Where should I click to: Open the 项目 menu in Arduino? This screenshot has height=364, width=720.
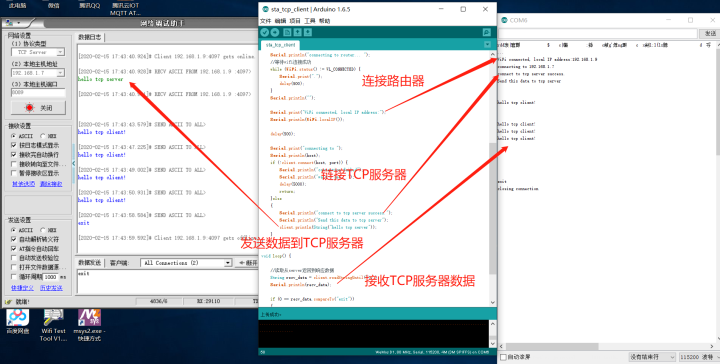(x=295, y=21)
